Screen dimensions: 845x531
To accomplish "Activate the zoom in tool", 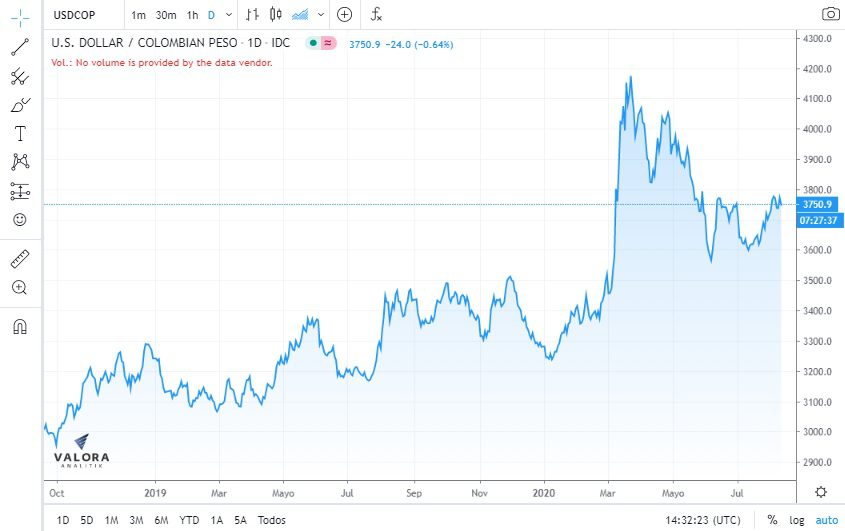I will pyautogui.click(x=20, y=287).
